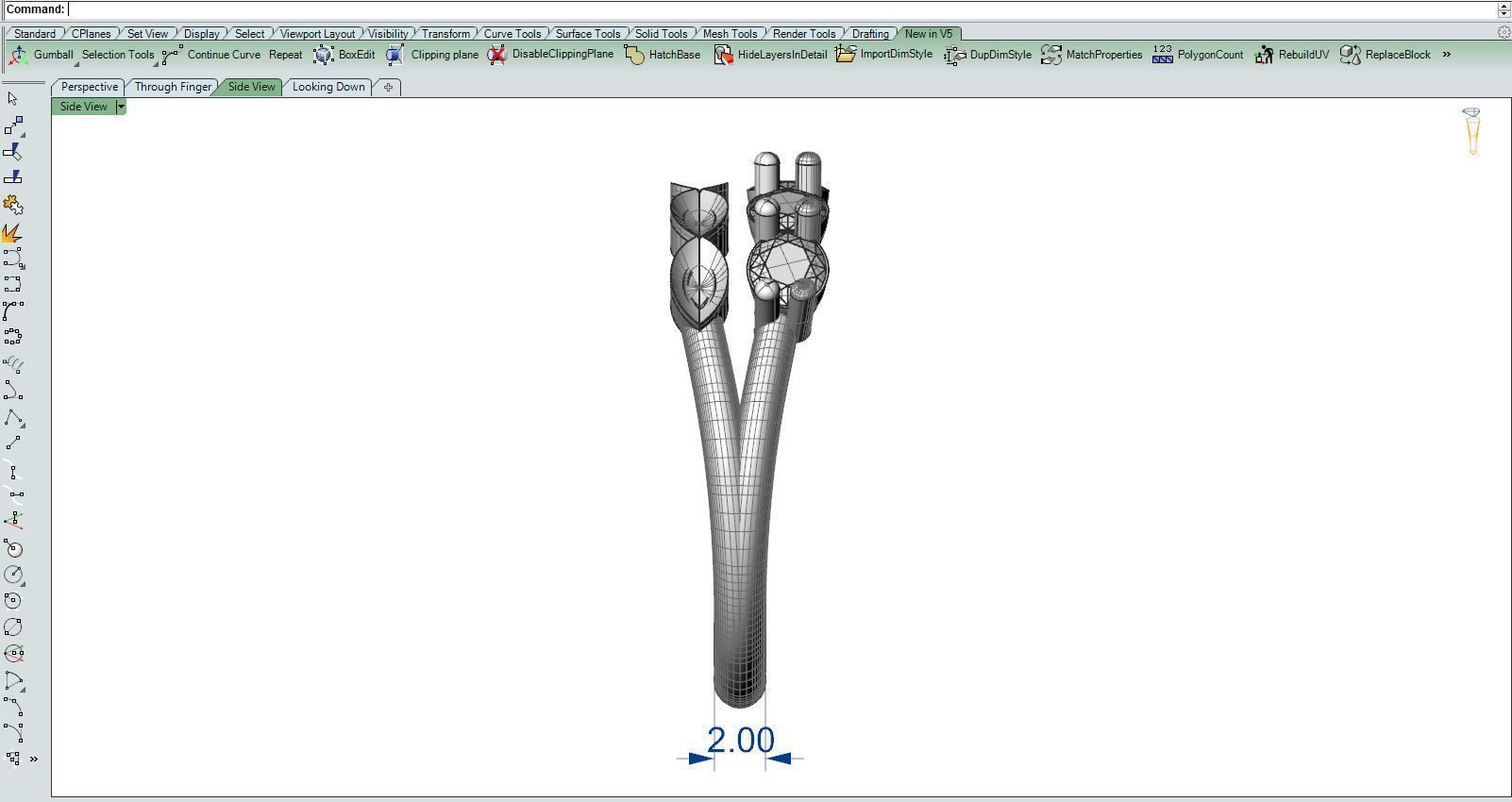The width and height of the screenshot is (1512, 802).
Task: Open the Viewport Layout toolbar tab
Action: [318, 33]
